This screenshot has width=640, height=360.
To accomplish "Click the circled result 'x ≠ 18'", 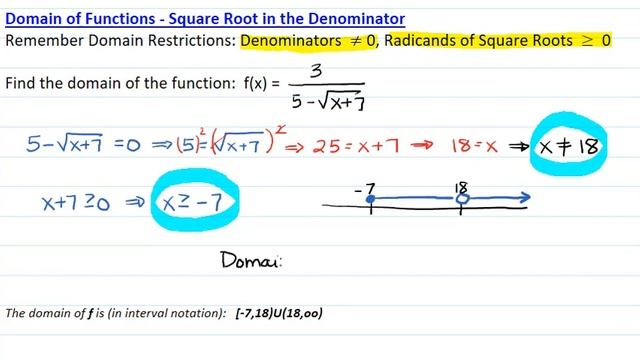I will tap(569, 144).
